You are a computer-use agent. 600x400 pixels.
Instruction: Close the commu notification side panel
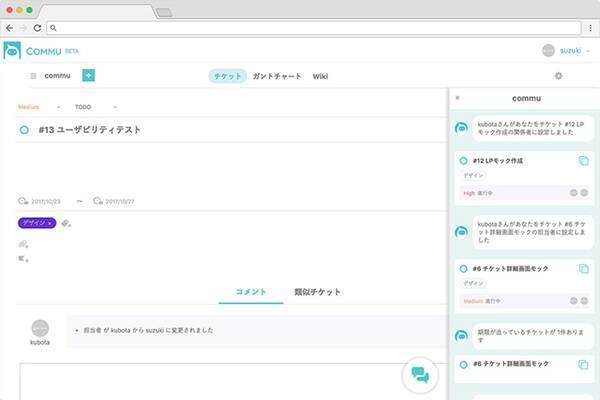(x=457, y=98)
